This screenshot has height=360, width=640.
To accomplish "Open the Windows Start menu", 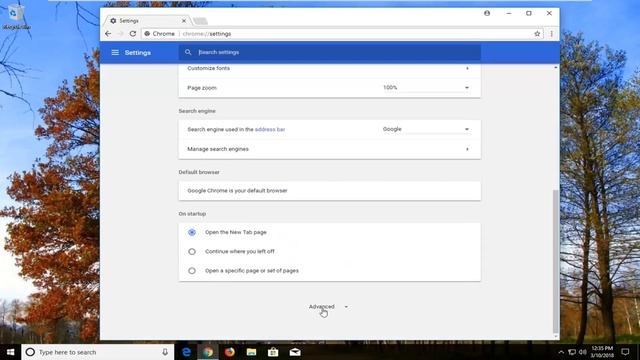I will [x=11, y=352].
